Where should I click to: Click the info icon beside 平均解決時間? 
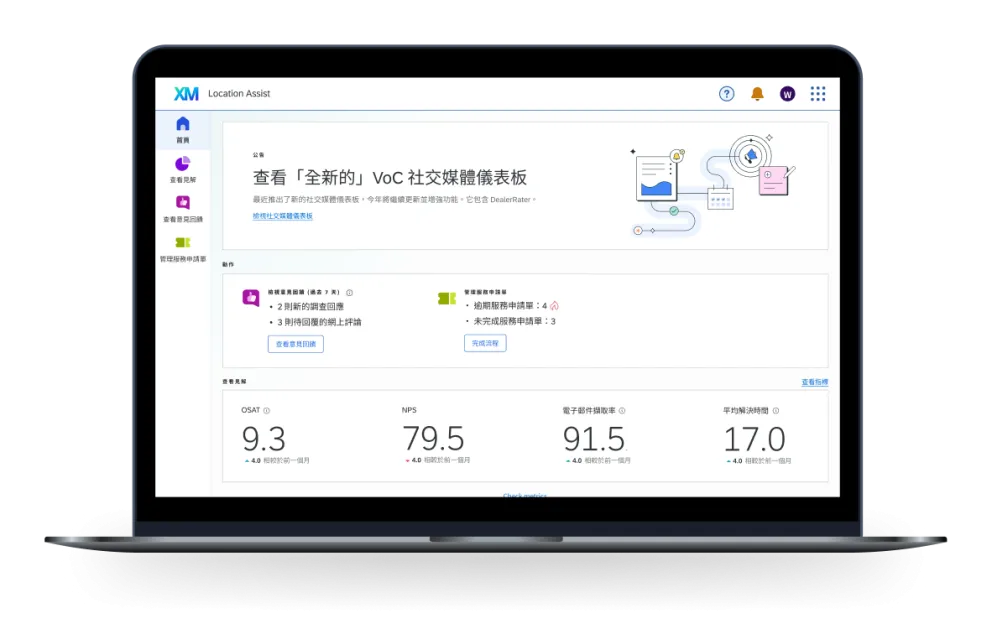click(778, 409)
